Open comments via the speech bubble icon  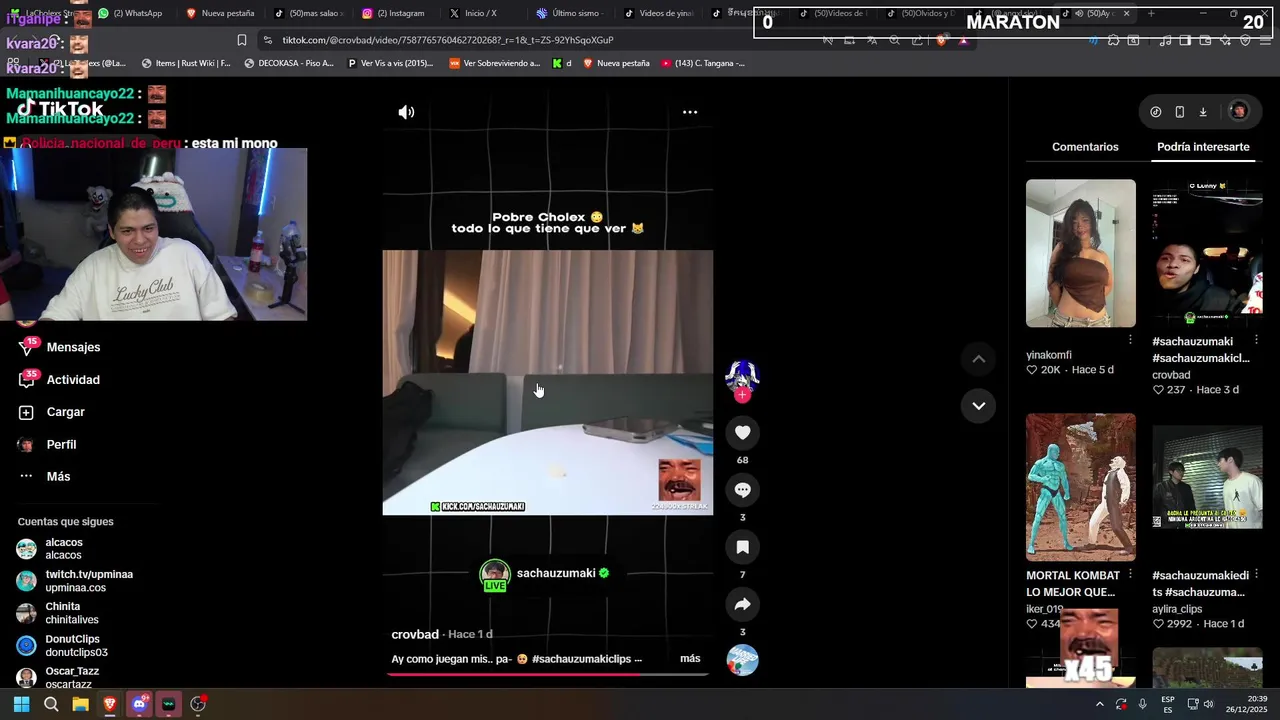(x=742, y=490)
